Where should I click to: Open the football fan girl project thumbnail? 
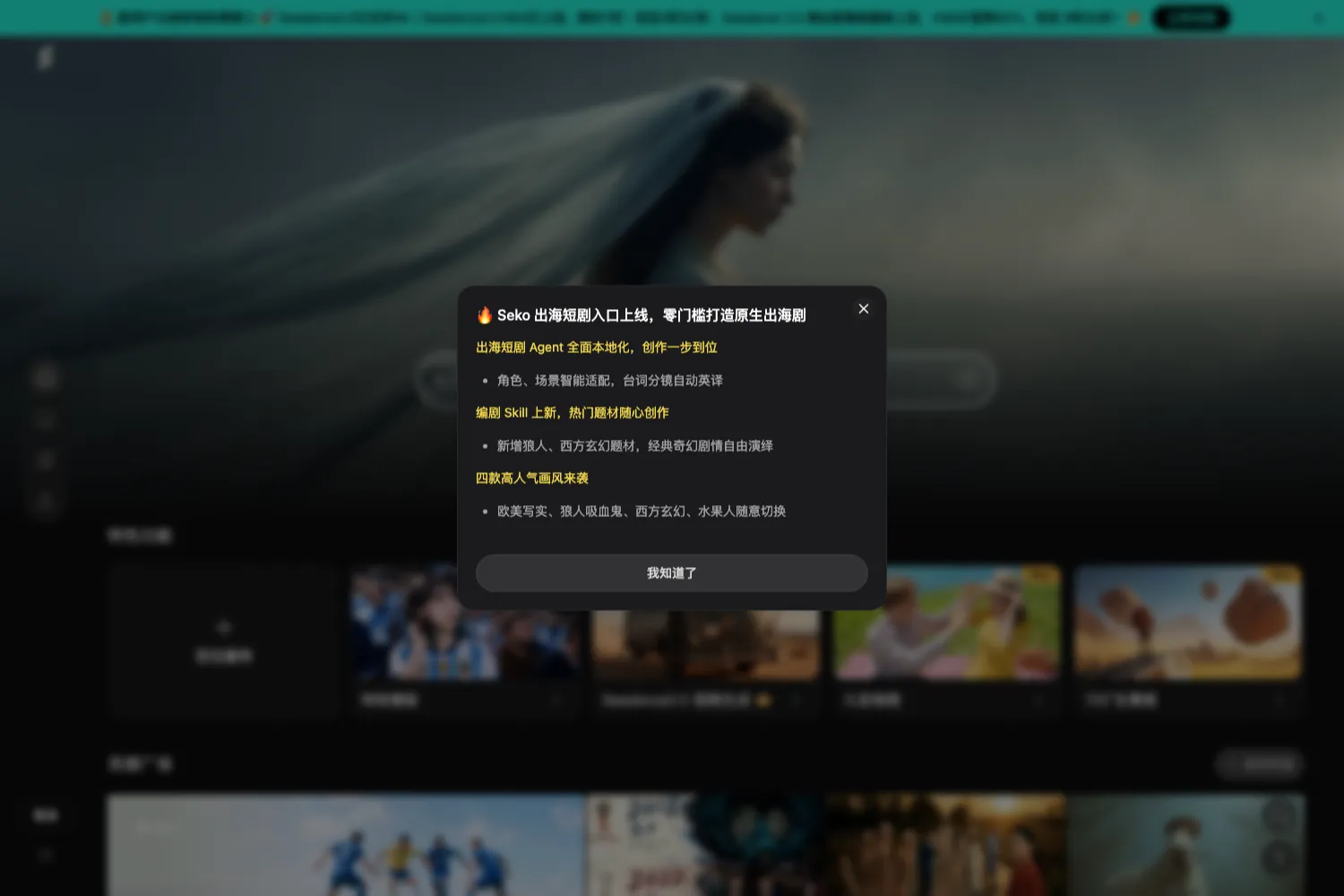466,623
